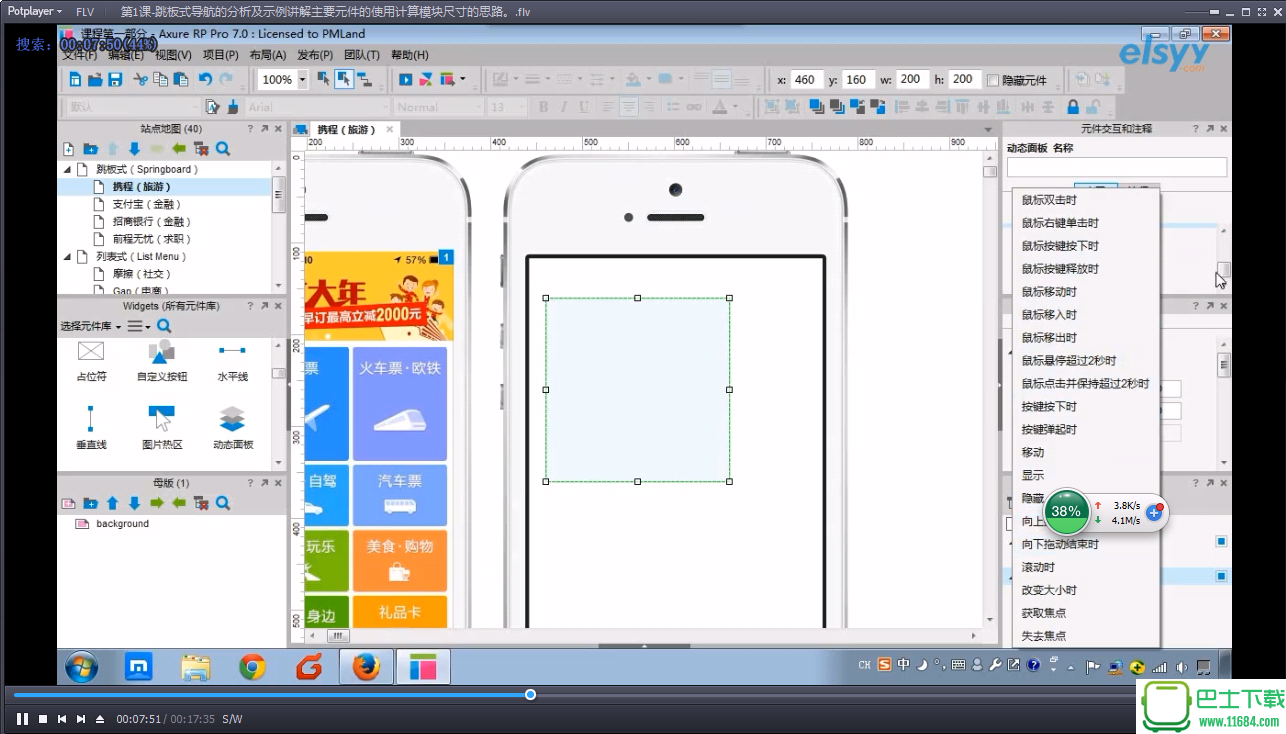Add a master in 母版 panel
This screenshot has width=1286, height=734.
click(x=68, y=503)
